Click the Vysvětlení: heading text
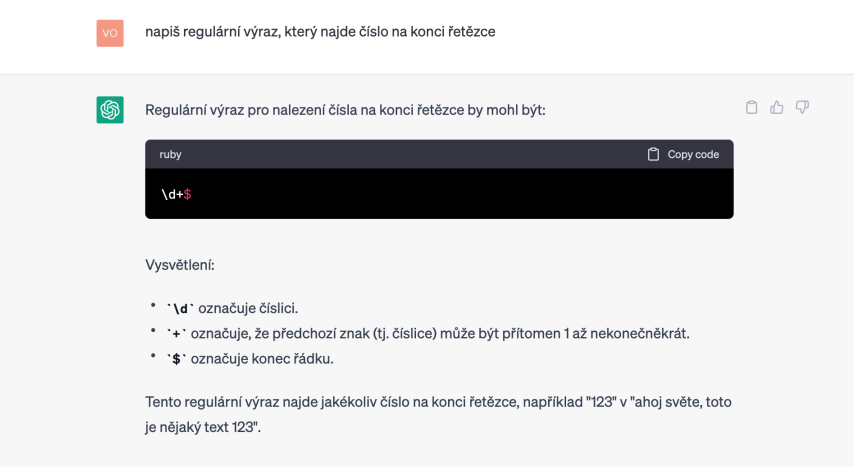The height and width of the screenshot is (467, 854). [180, 265]
